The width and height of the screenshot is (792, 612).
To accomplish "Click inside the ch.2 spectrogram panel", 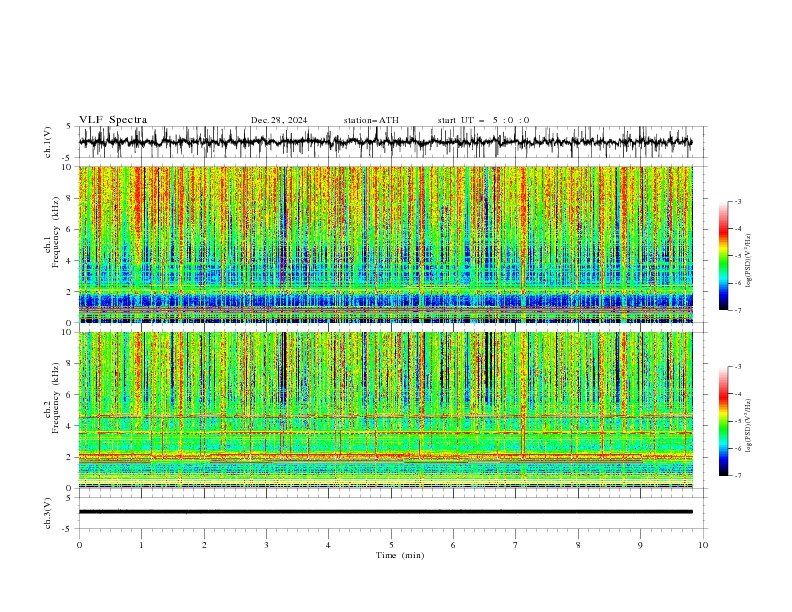I will tap(385, 410).
